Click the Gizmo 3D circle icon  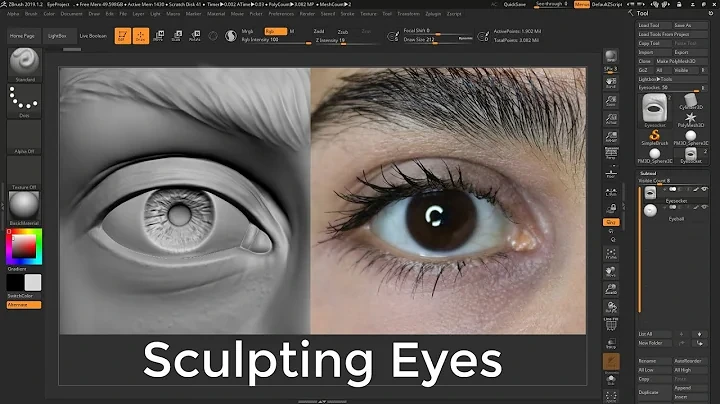click(213, 36)
